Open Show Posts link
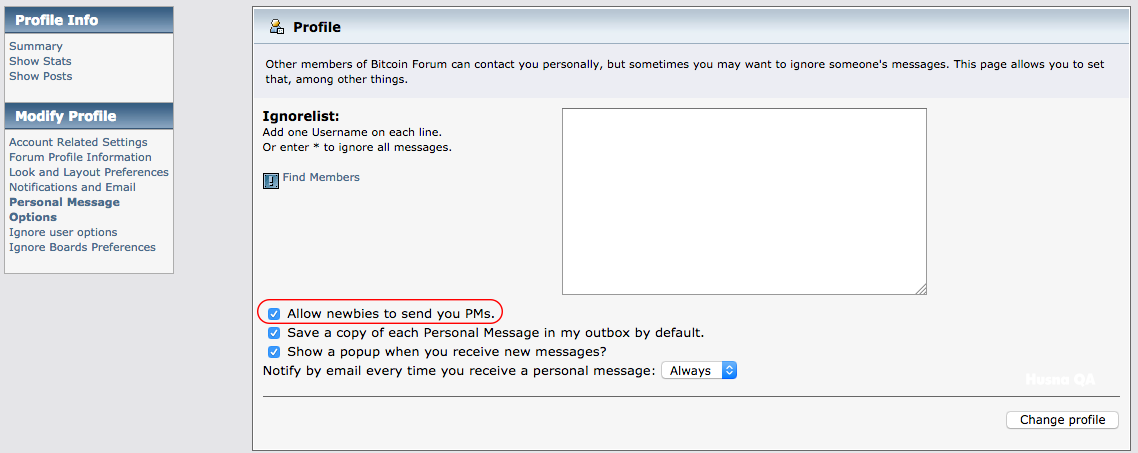The image size is (1138, 453). tap(41, 76)
